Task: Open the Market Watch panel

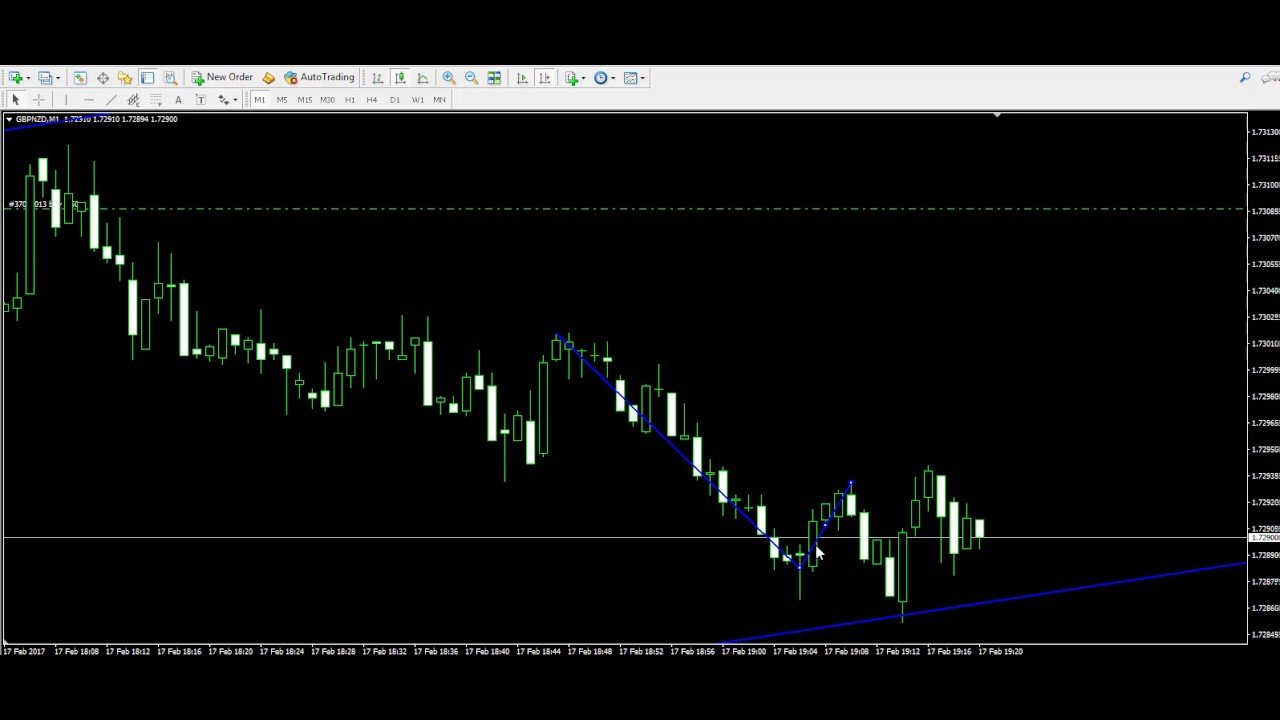Action: 80,78
